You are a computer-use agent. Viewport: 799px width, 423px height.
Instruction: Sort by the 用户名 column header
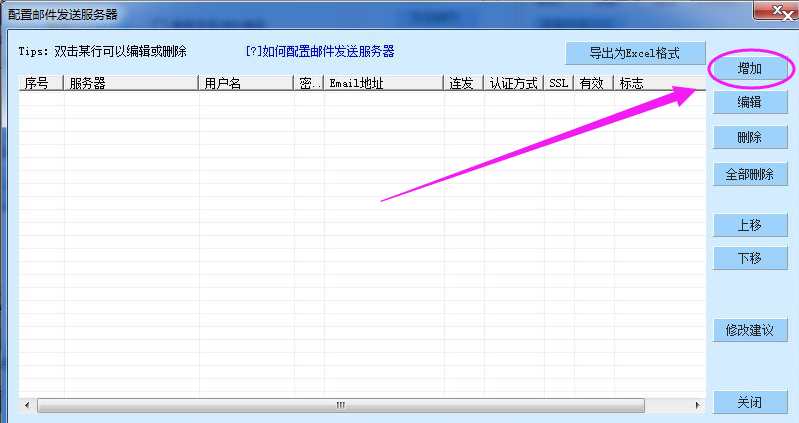pos(246,83)
